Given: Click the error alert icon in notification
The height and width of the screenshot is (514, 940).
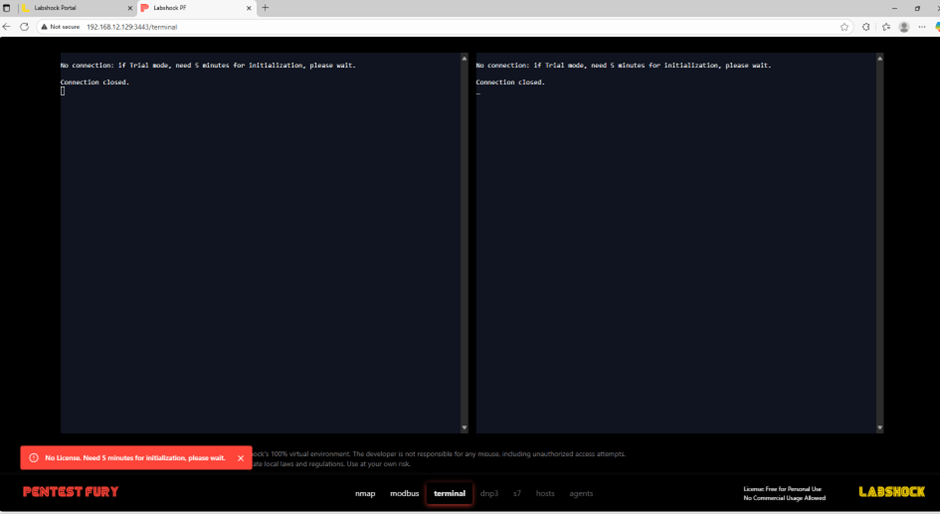Looking at the screenshot, I should pos(33,458).
